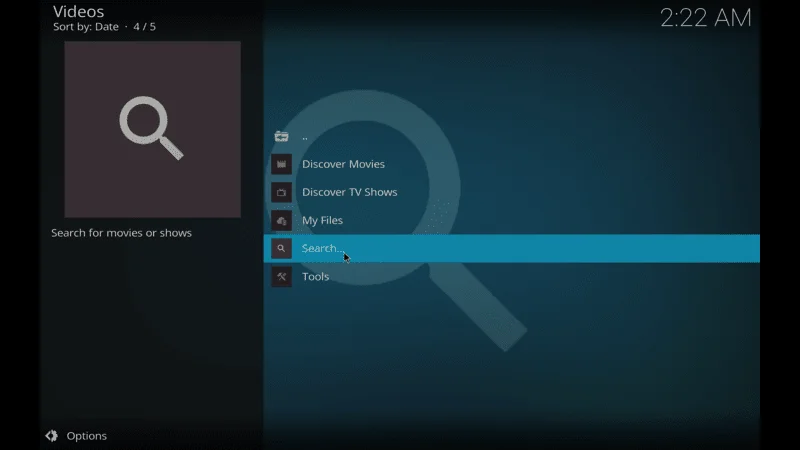Open Discover Movies entry
This screenshot has width=800, height=450.
click(x=511, y=164)
